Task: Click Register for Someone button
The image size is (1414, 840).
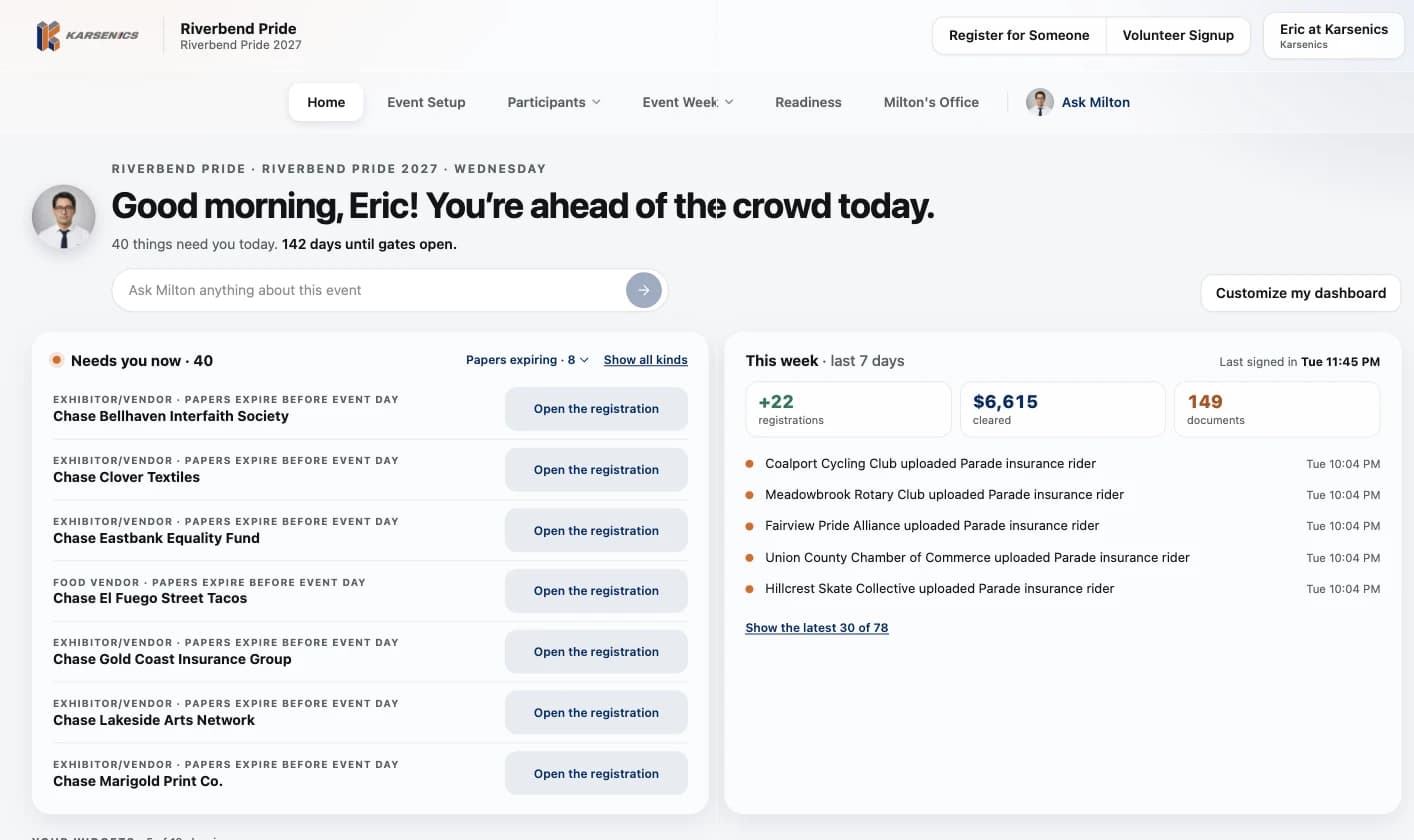Action: (1019, 35)
